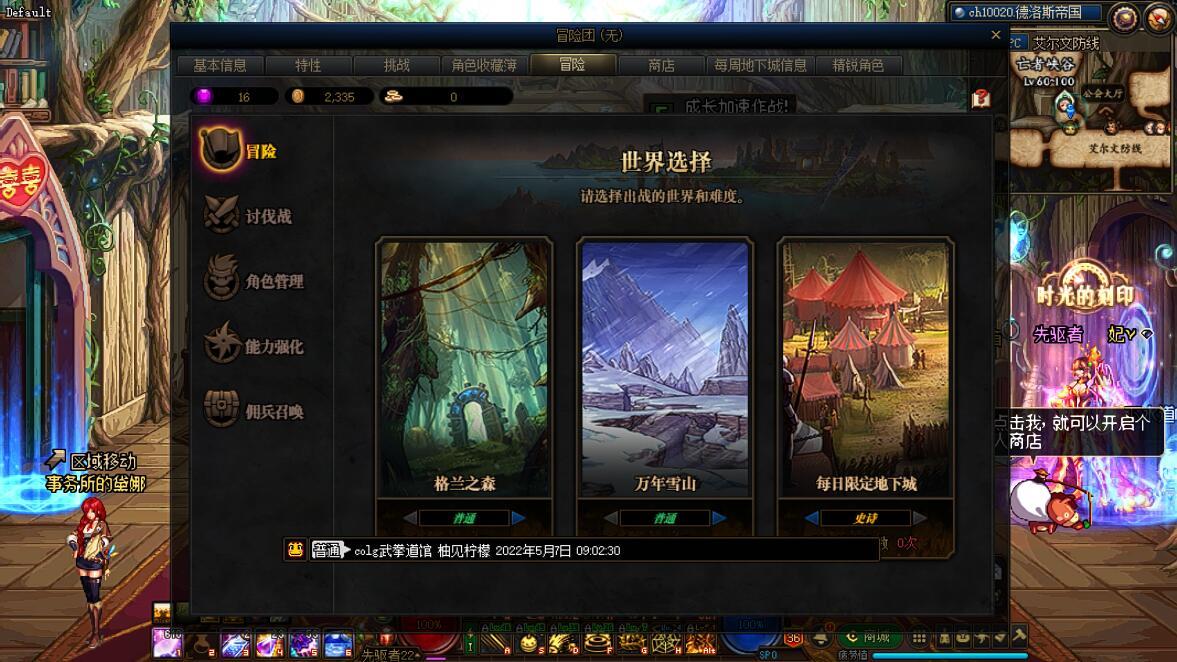Click the chat emoji face icon
This screenshot has height=662, width=1177.
pos(296,549)
